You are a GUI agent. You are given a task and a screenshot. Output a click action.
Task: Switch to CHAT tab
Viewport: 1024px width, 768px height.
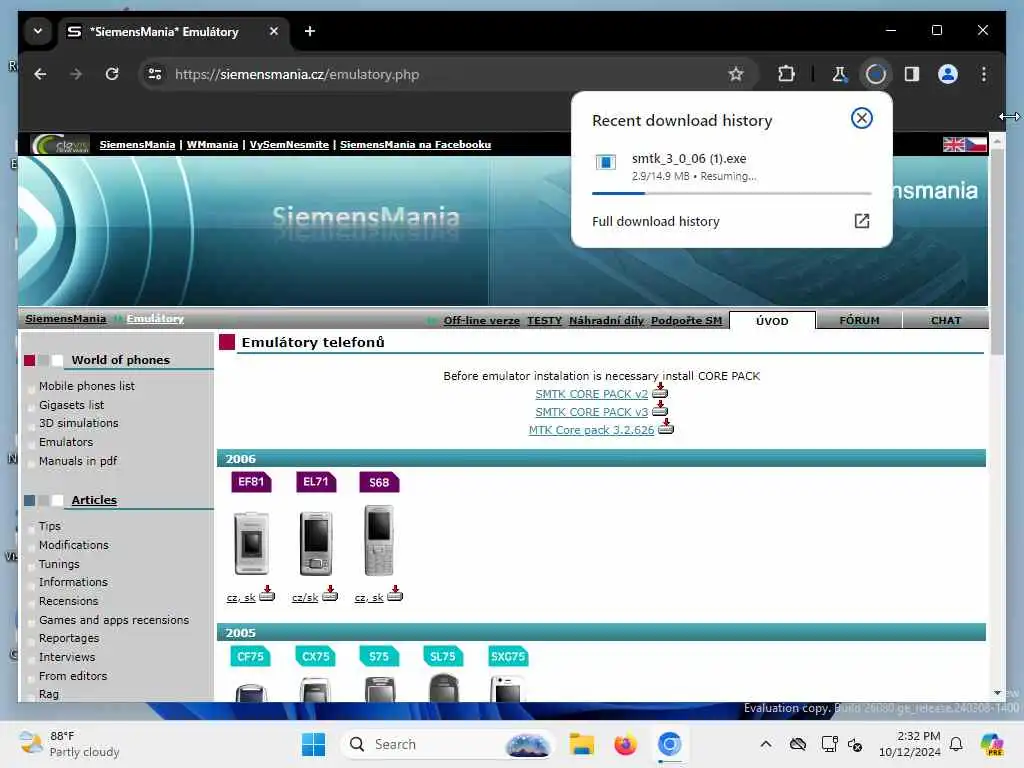[946, 321]
